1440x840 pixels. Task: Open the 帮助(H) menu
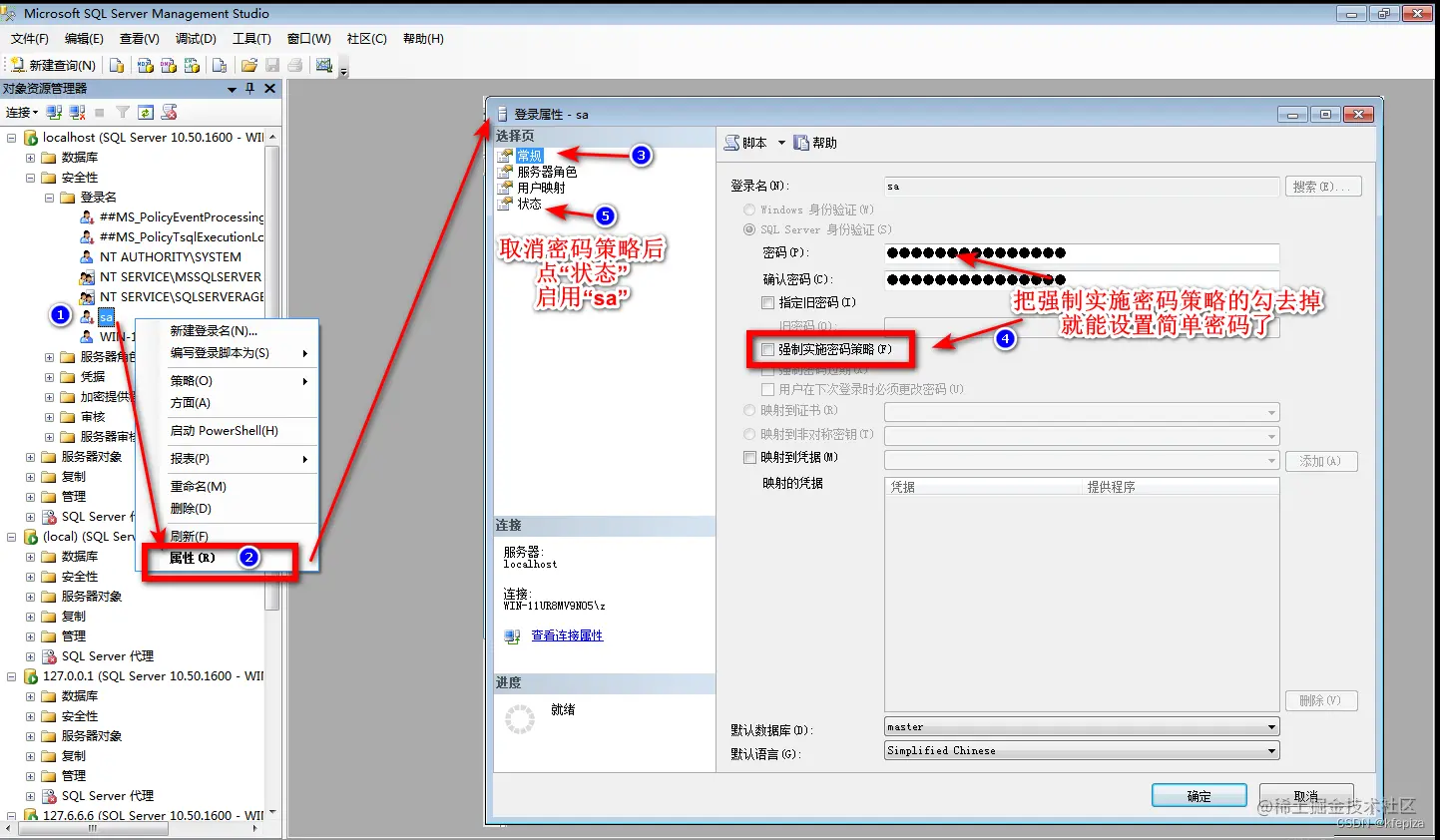(423, 39)
